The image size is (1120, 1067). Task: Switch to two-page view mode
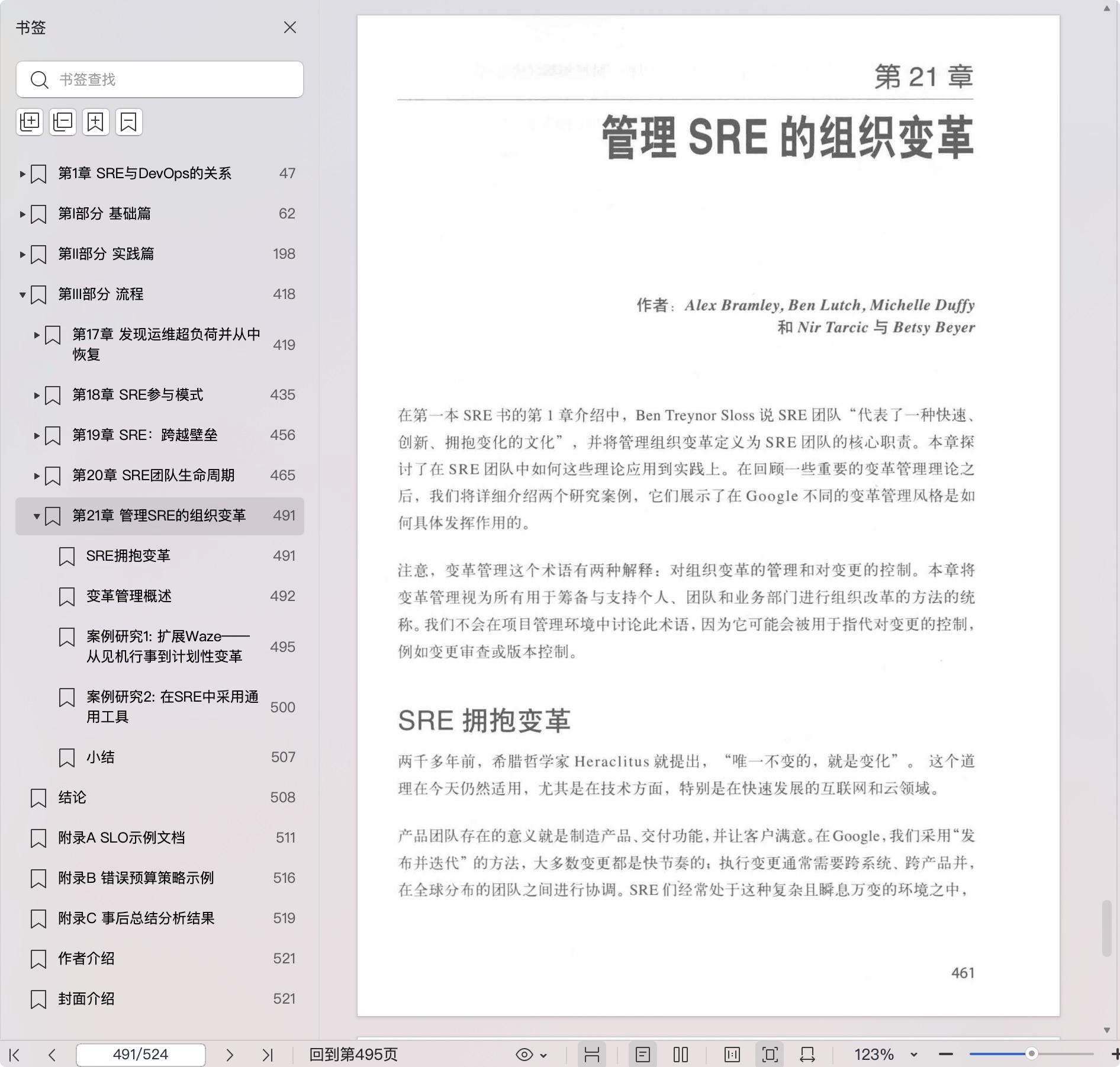681,1055
